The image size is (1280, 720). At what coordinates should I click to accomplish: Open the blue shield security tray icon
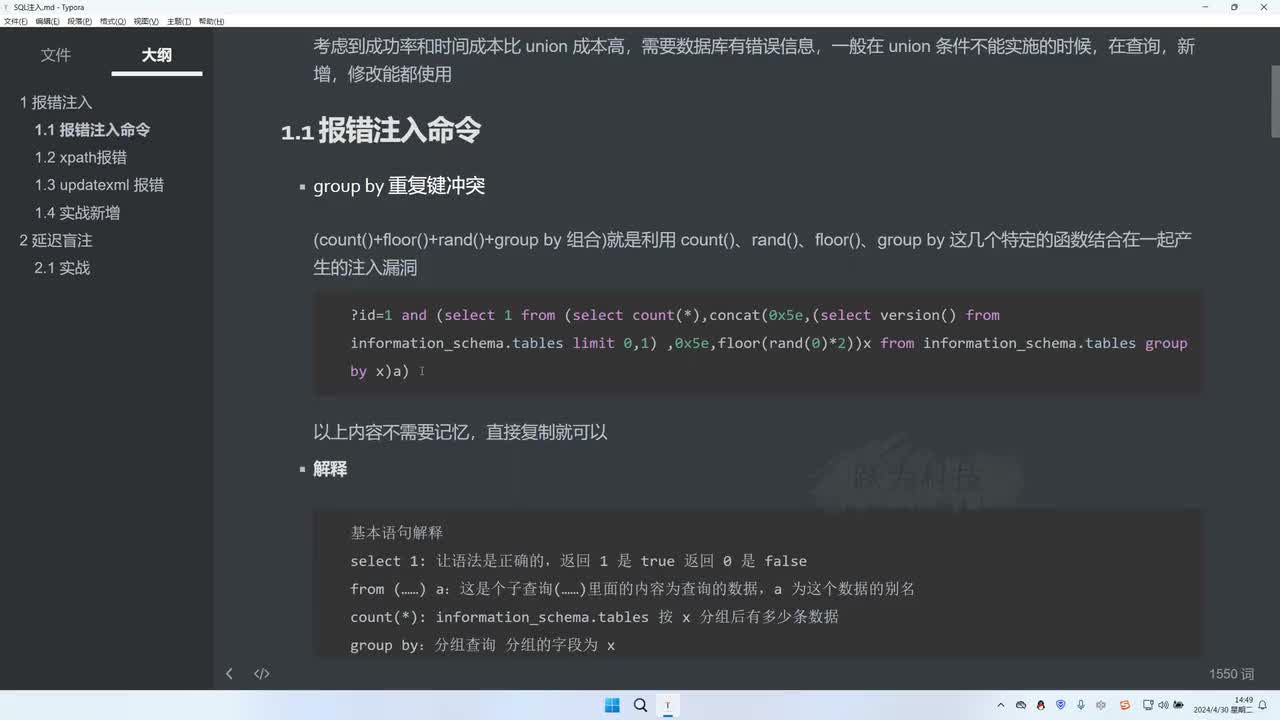click(1061, 706)
